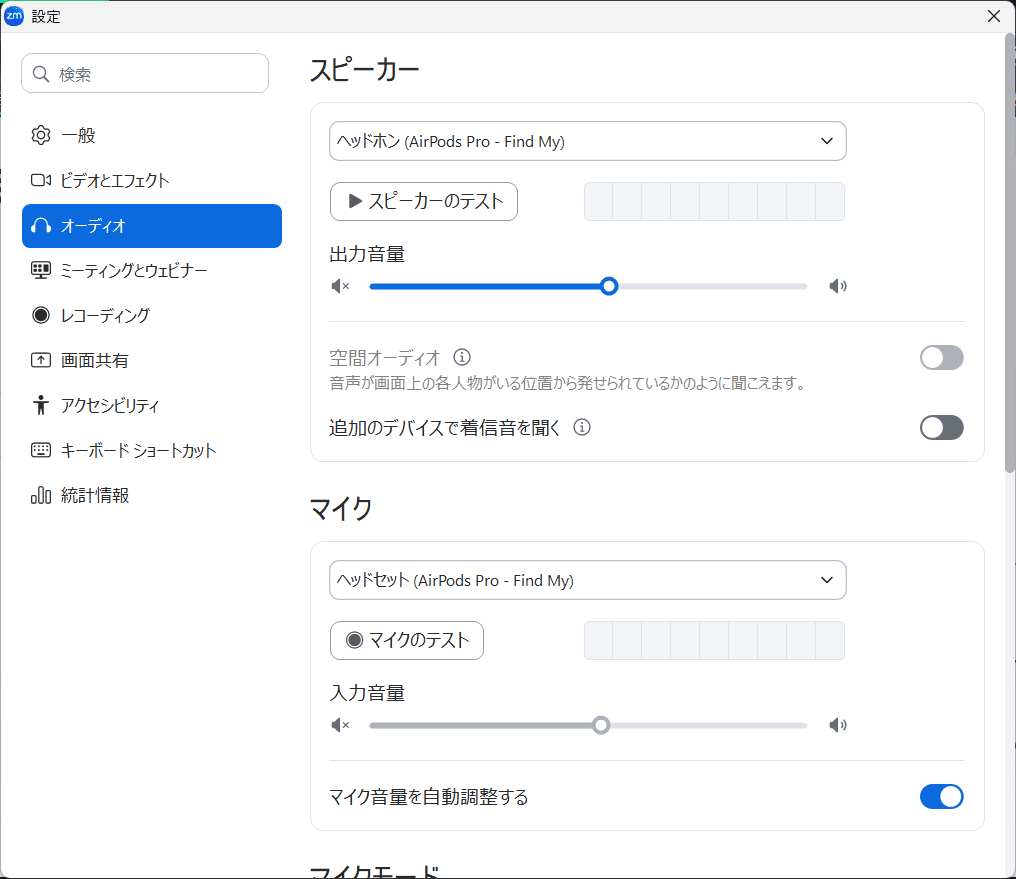Click the info icon beside 追加のデバイスで着信音を聞く
This screenshot has width=1016, height=879.
(x=582, y=427)
